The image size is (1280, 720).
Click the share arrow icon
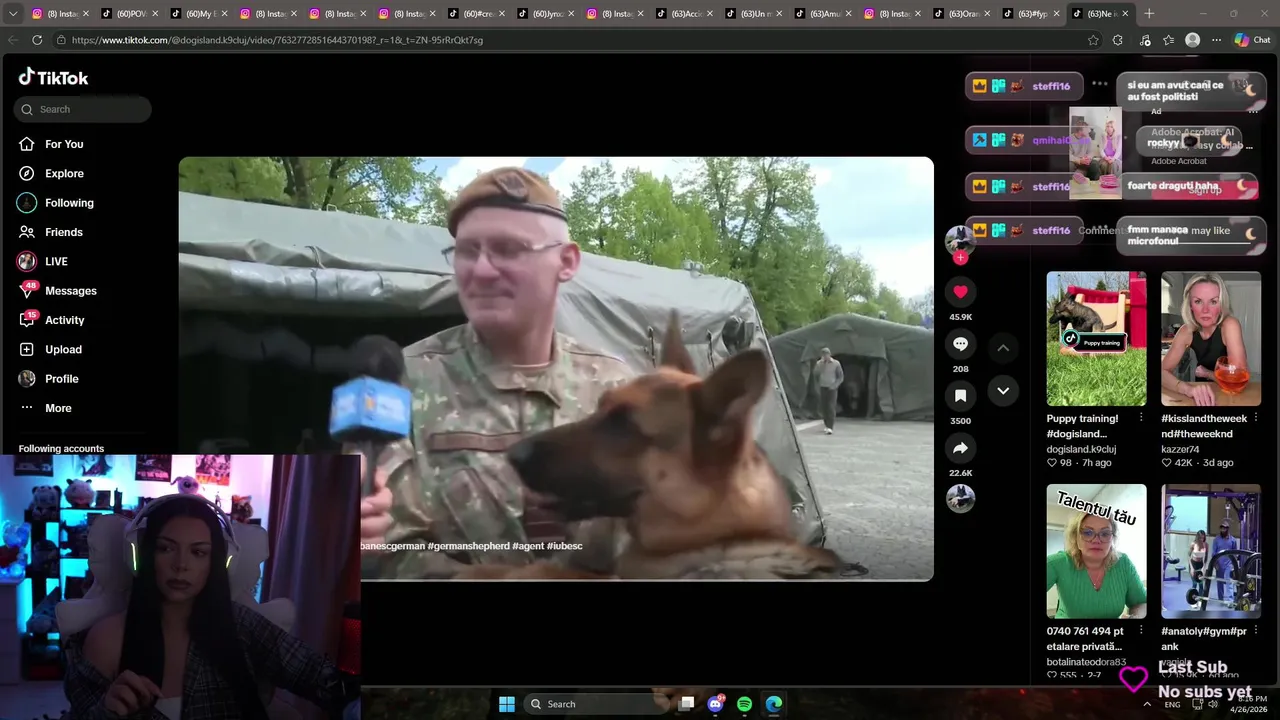(x=960, y=448)
